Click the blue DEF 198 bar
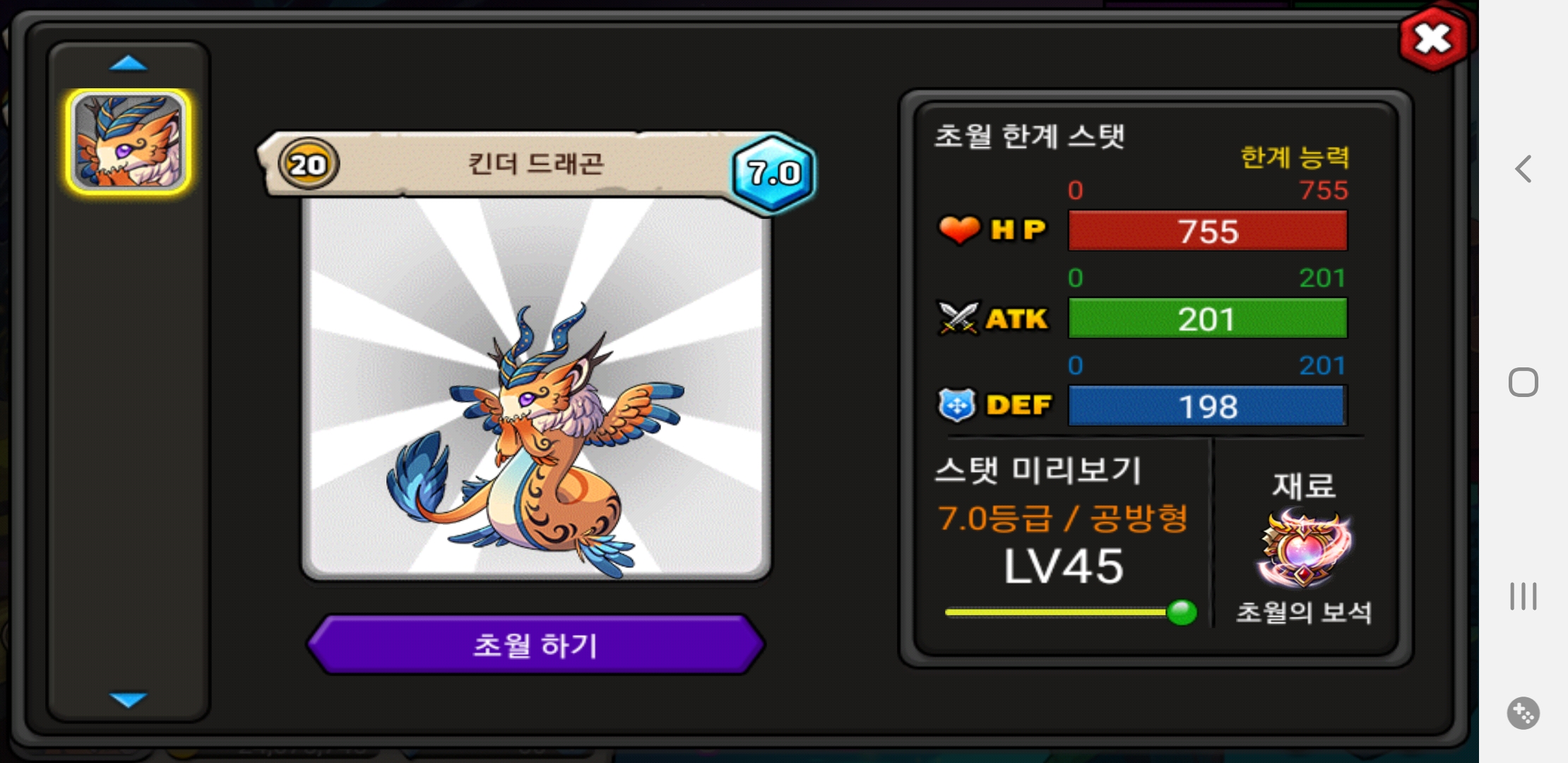The height and width of the screenshot is (763, 1568). [1208, 406]
